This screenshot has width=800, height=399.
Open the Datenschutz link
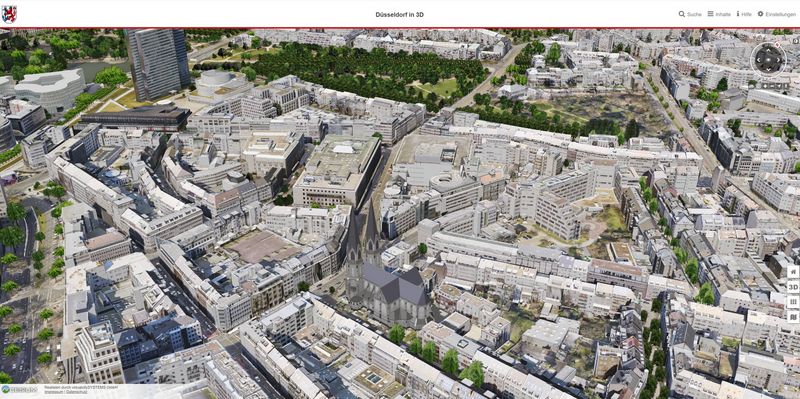(77, 392)
